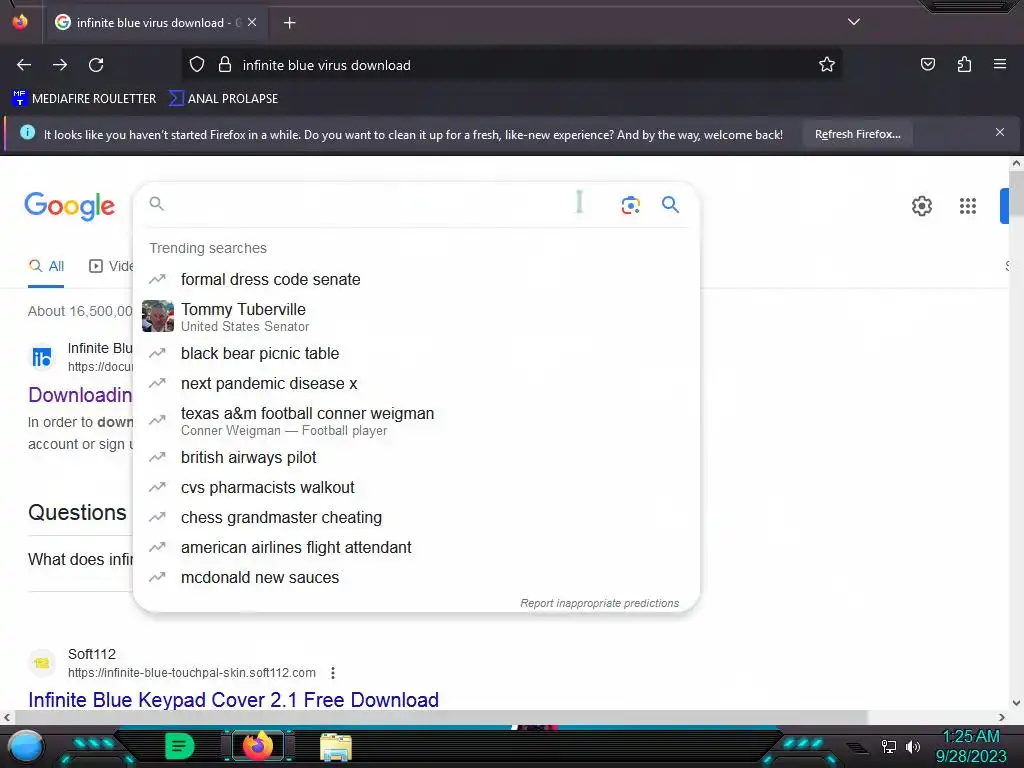Click the horizontal page scrollbar
Viewport: 1024px width, 768px height.
coord(440,717)
